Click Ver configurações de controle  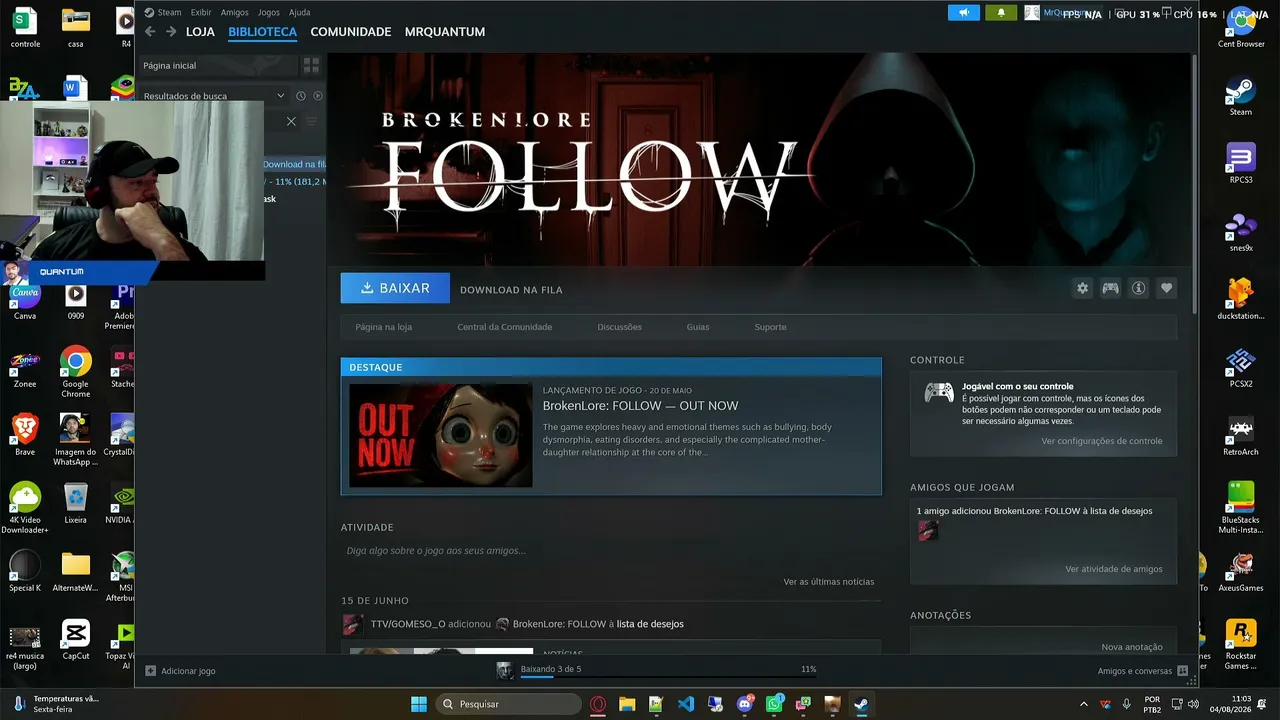1102,441
